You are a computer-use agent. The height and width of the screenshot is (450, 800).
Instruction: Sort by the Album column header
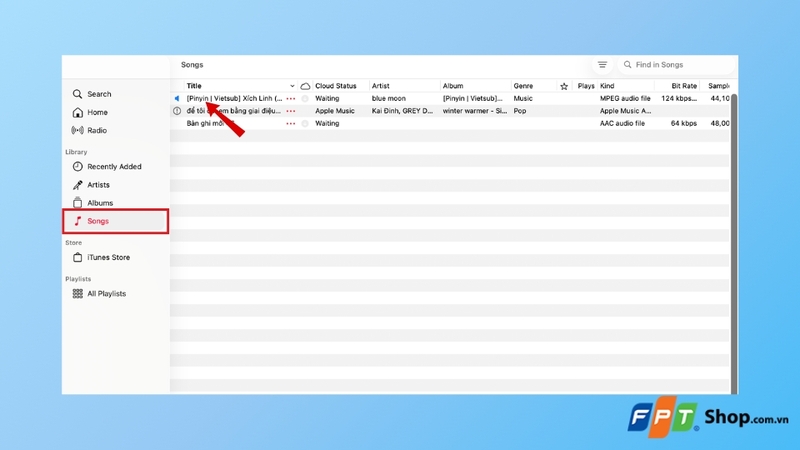453,86
